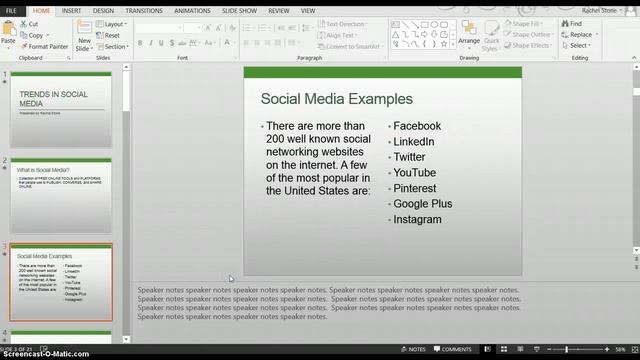The width and height of the screenshot is (640, 360).
Task: Click zoom in plus button
Action: pos(607,349)
